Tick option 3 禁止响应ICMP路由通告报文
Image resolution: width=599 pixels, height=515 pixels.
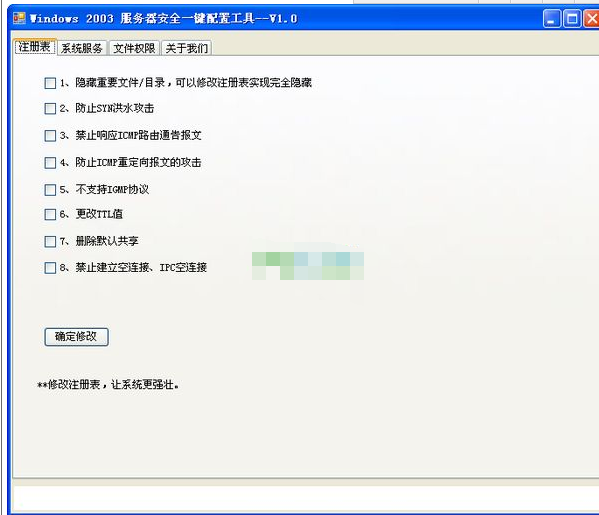point(50,136)
